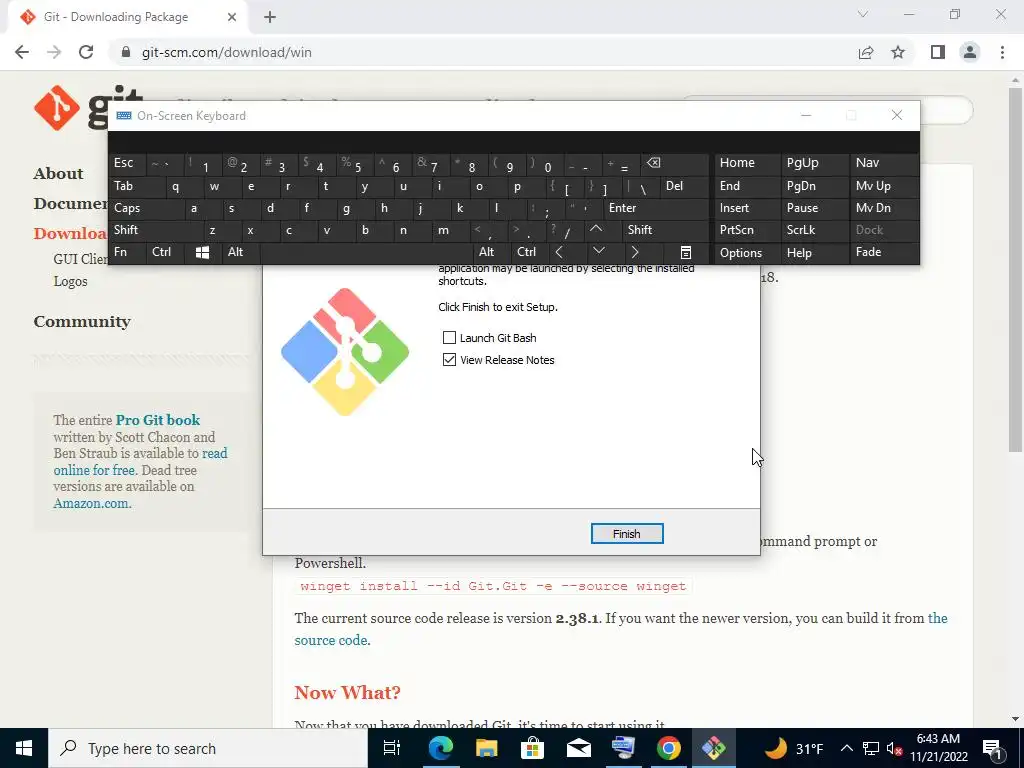Click the Esc key on On-Screen Keyboard
Screen dimensions: 1024x768
127,163
